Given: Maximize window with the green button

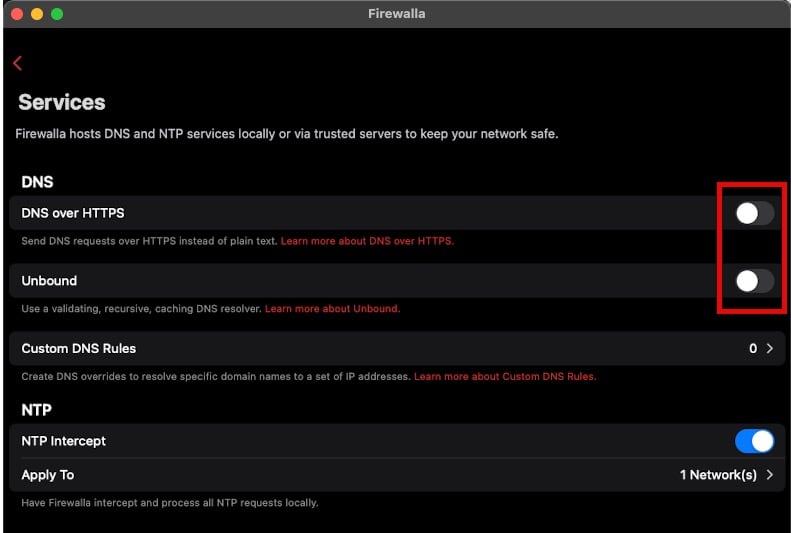Looking at the screenshot, I should tap(57, 14).
